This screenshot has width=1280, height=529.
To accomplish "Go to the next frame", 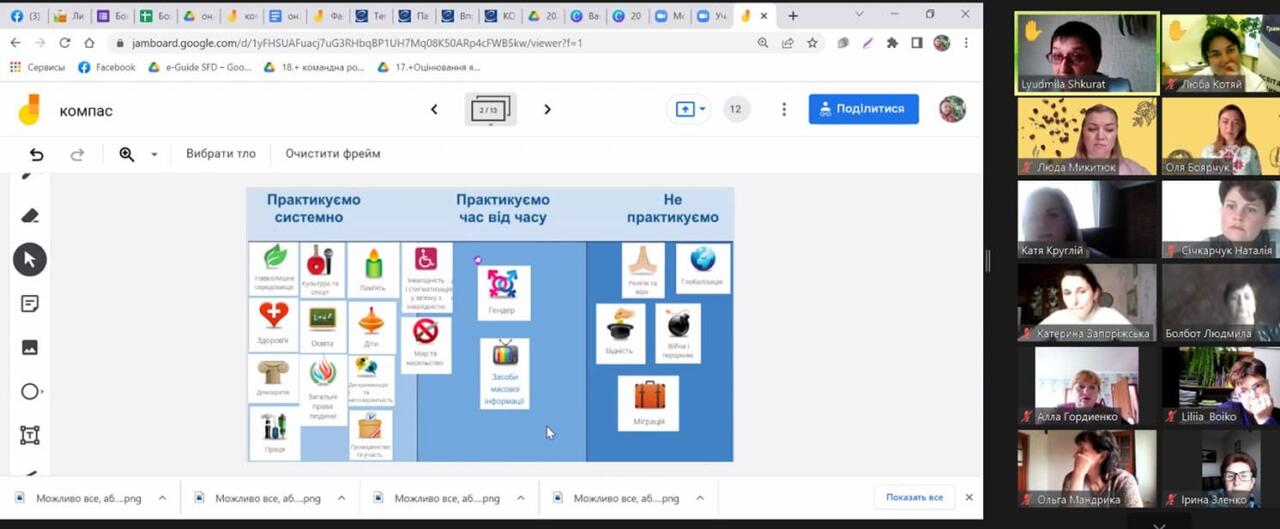I will 547,109.
